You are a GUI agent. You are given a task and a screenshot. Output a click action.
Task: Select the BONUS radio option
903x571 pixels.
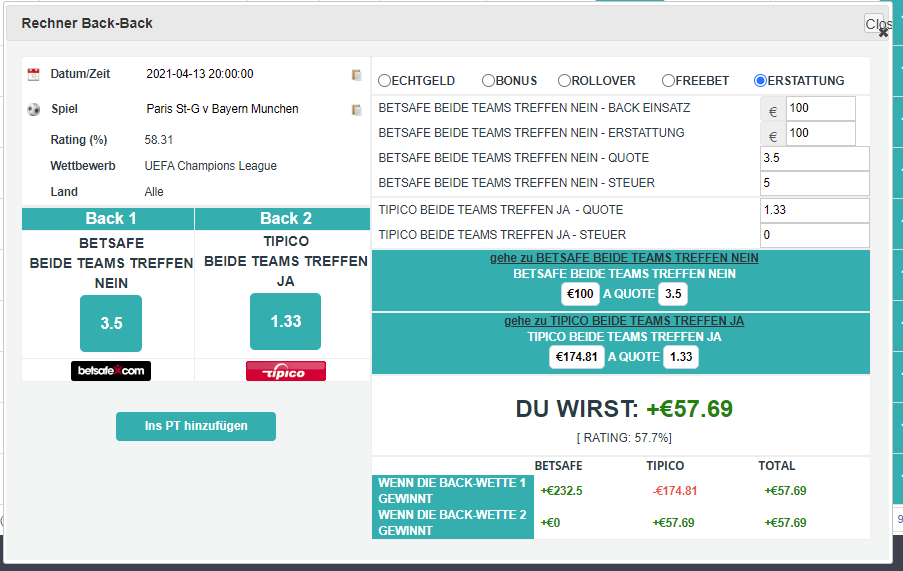(x=488, y=81)
